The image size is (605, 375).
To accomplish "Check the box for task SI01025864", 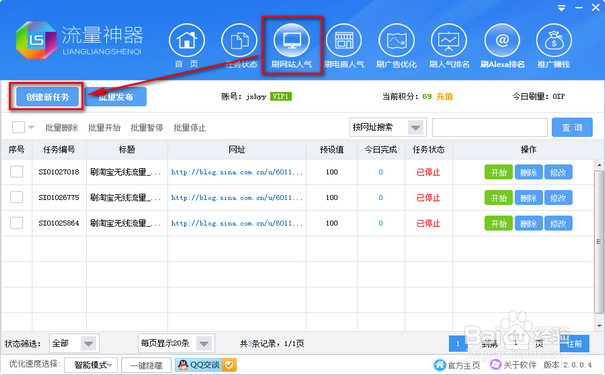I will pos(16,223).
